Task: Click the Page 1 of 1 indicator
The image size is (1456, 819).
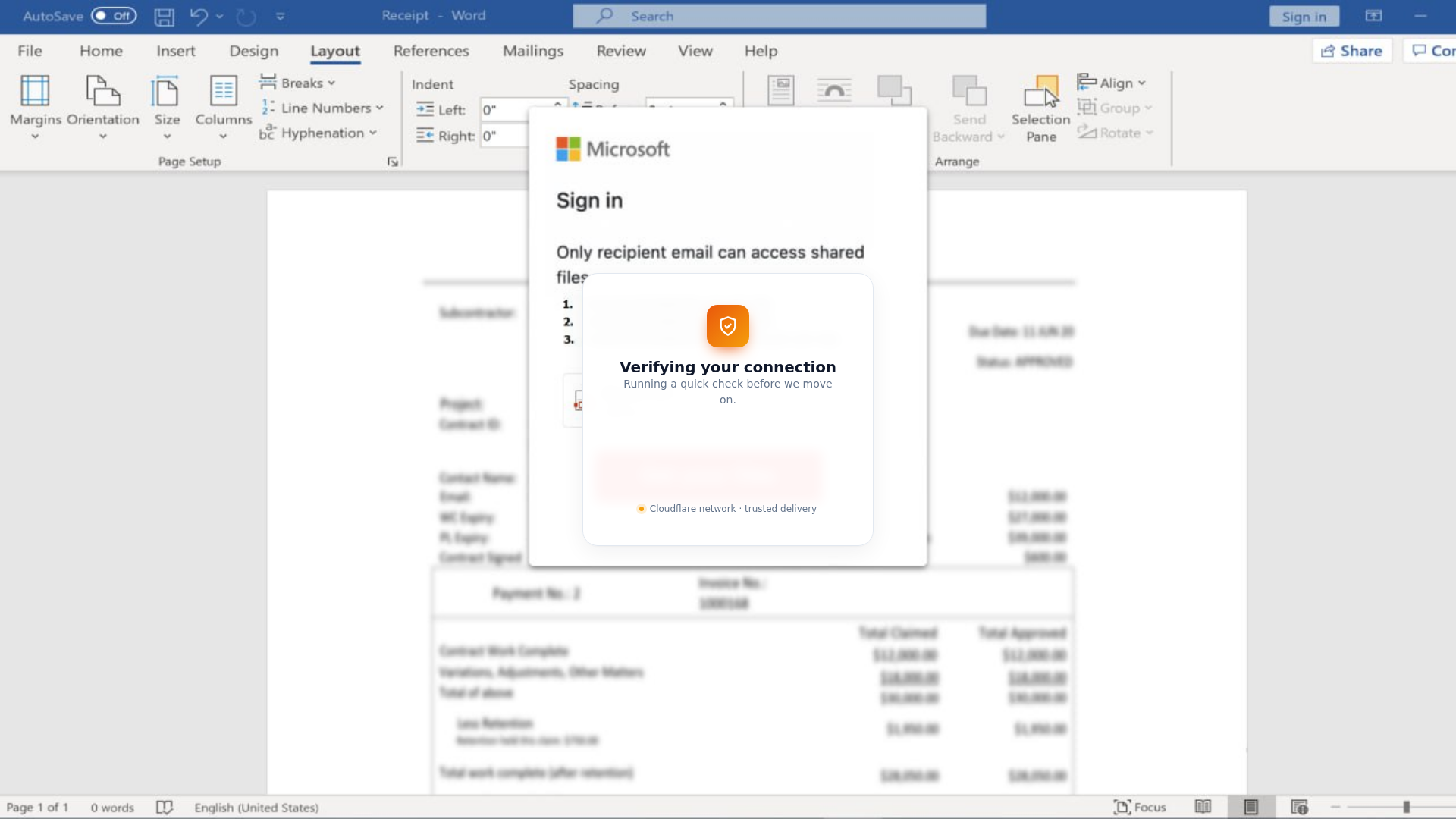Action: [37, 808]
